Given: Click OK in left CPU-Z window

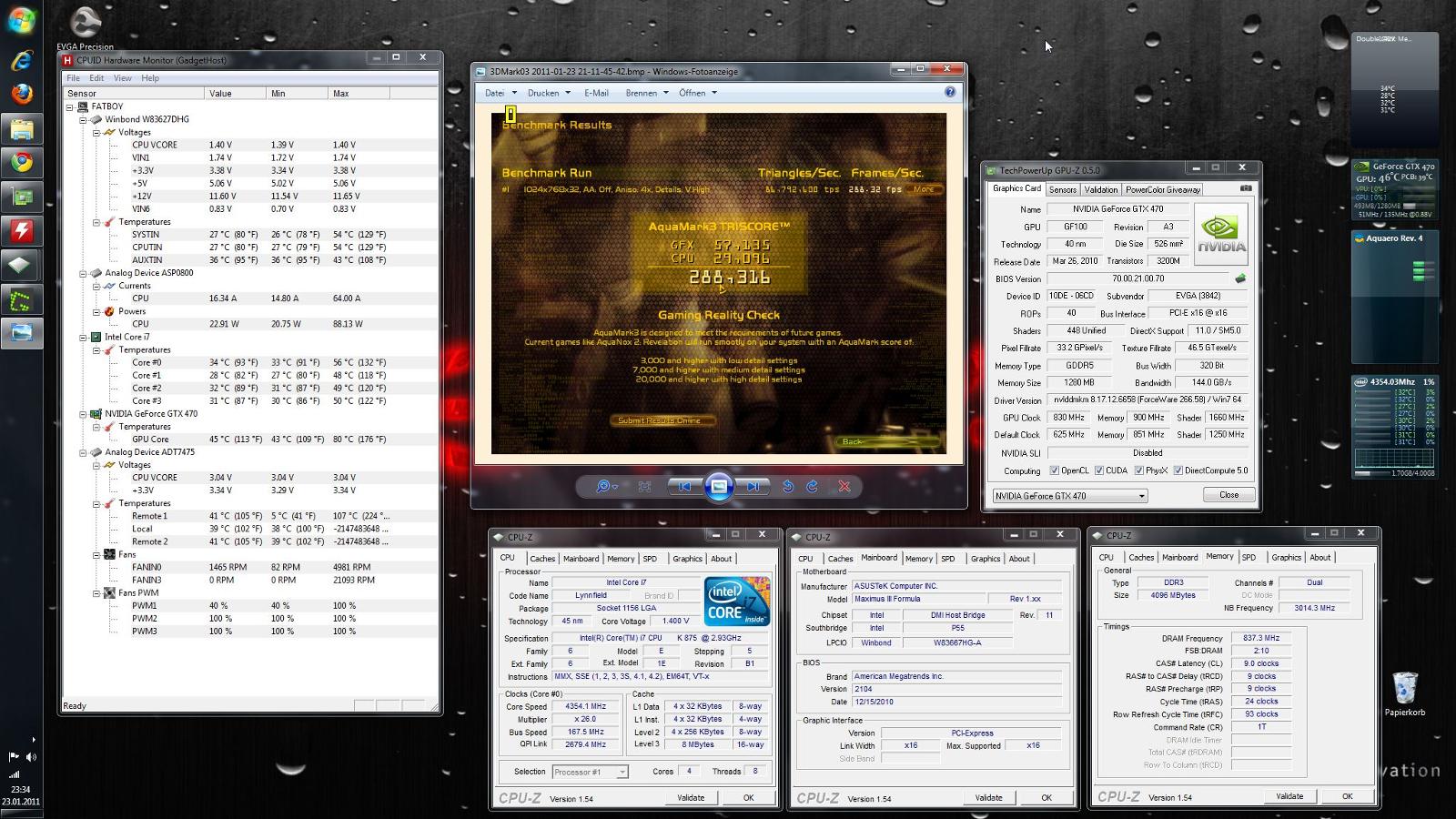Looking at the screenshot, I should tap(748, 797).
